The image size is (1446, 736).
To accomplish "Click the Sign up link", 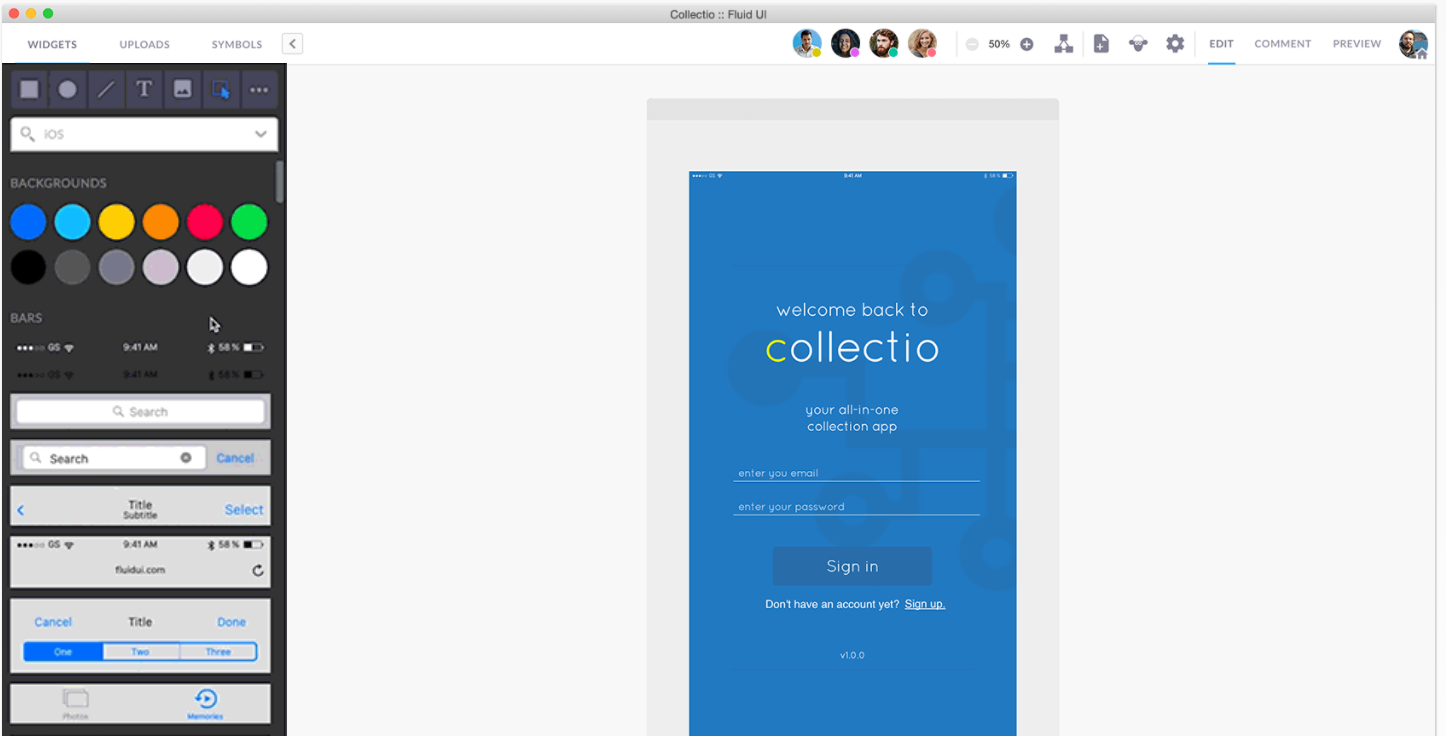I will point(925,604).
